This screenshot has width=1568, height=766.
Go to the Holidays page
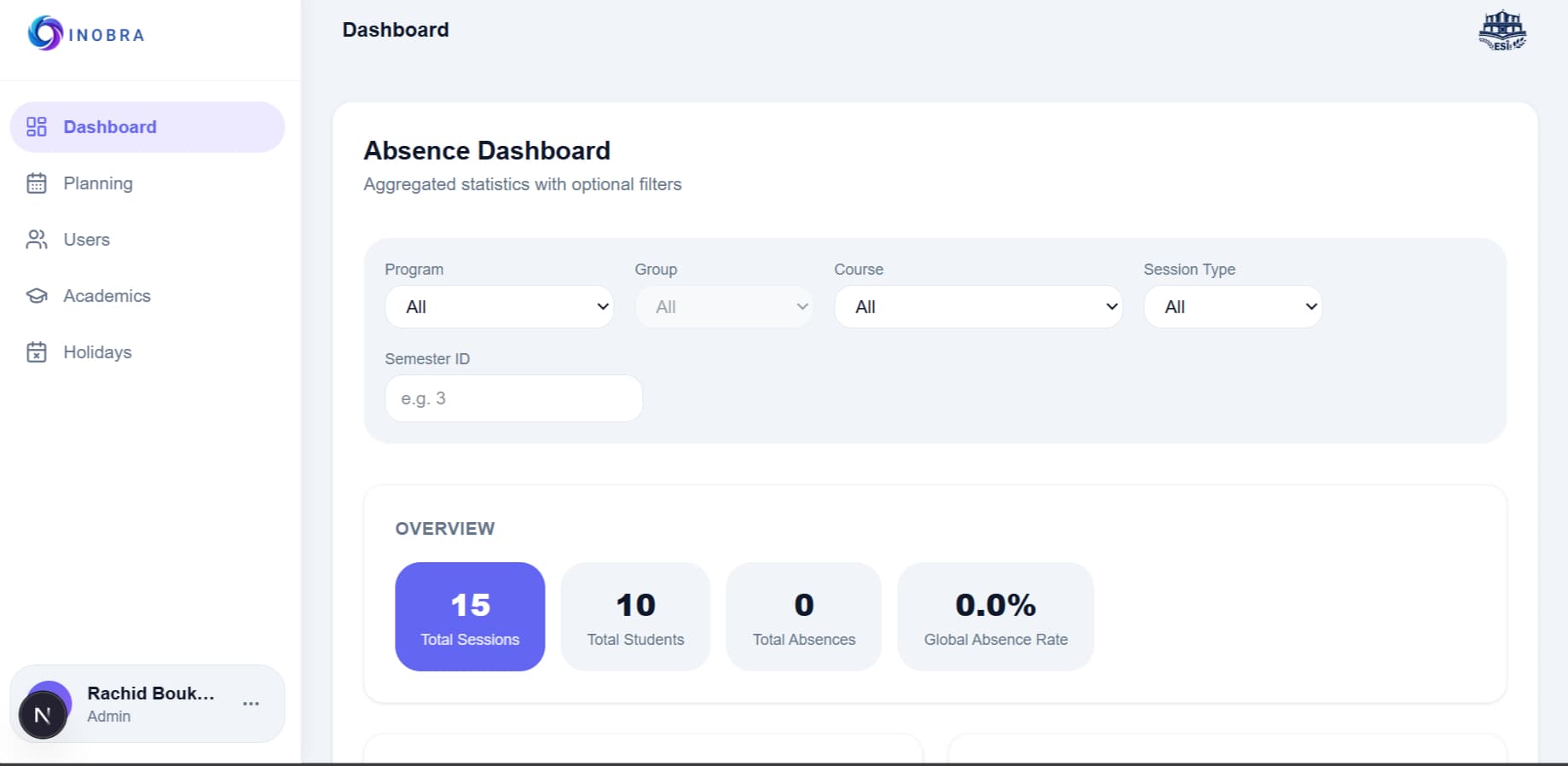[148, 352]
